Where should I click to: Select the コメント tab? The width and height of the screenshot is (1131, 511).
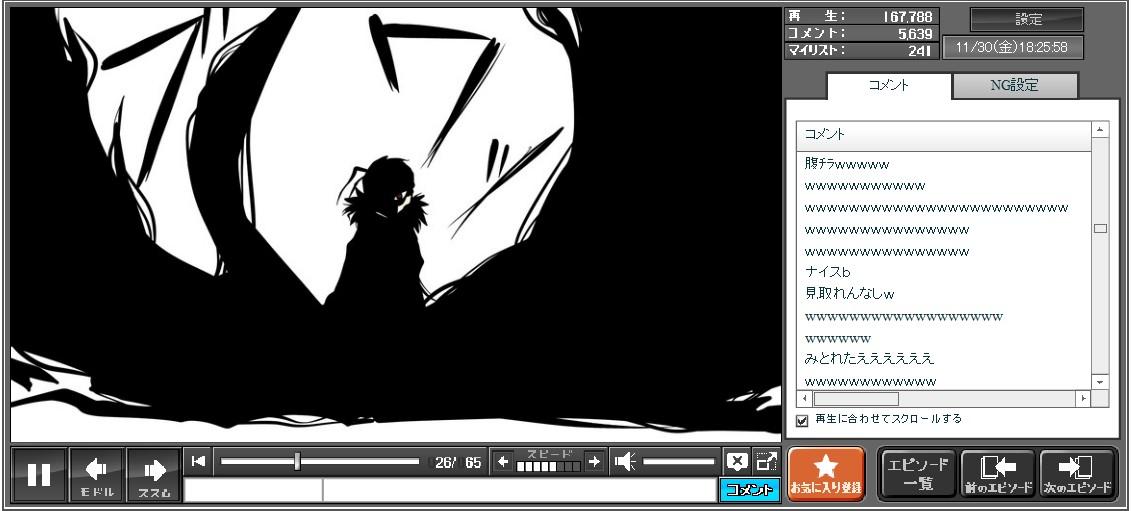tap(887, 86)
